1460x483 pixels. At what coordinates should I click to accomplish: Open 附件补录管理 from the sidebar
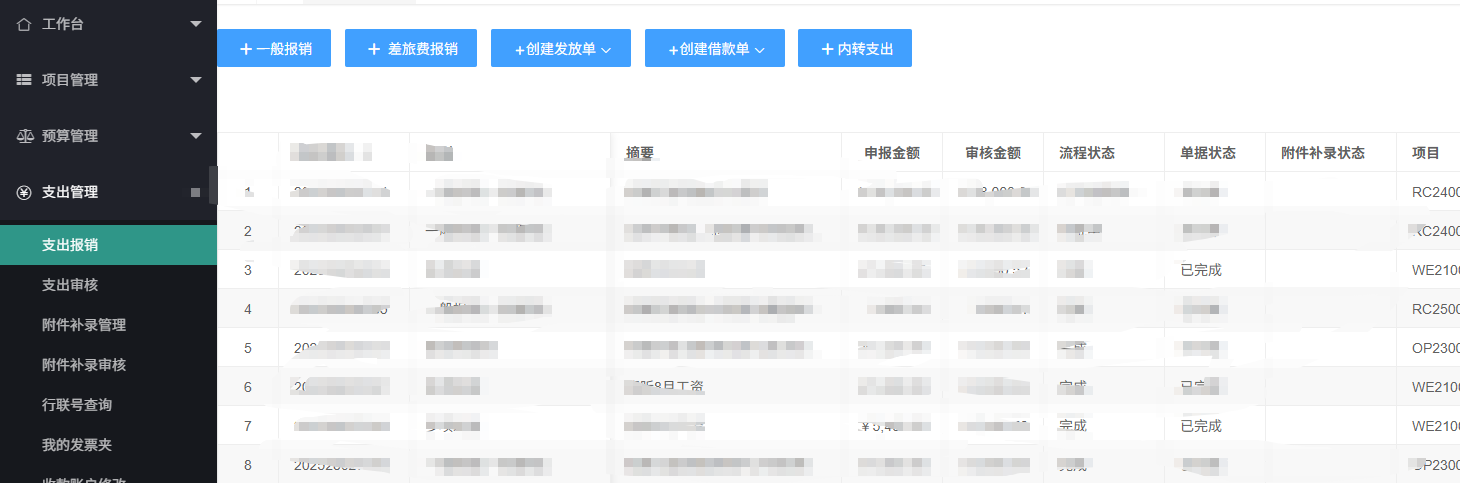(84, 325)
